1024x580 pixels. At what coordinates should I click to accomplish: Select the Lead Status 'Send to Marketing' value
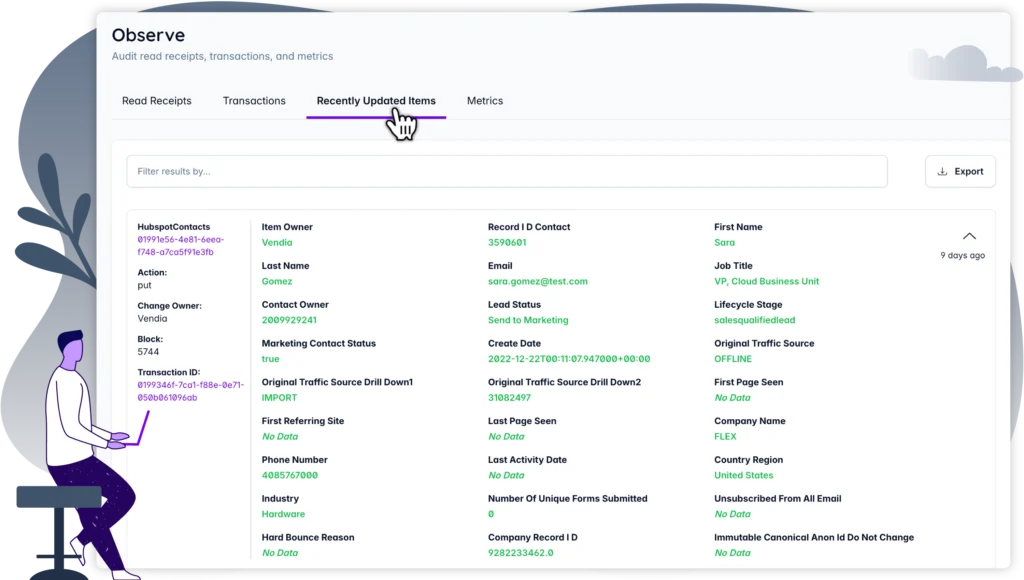528,320
